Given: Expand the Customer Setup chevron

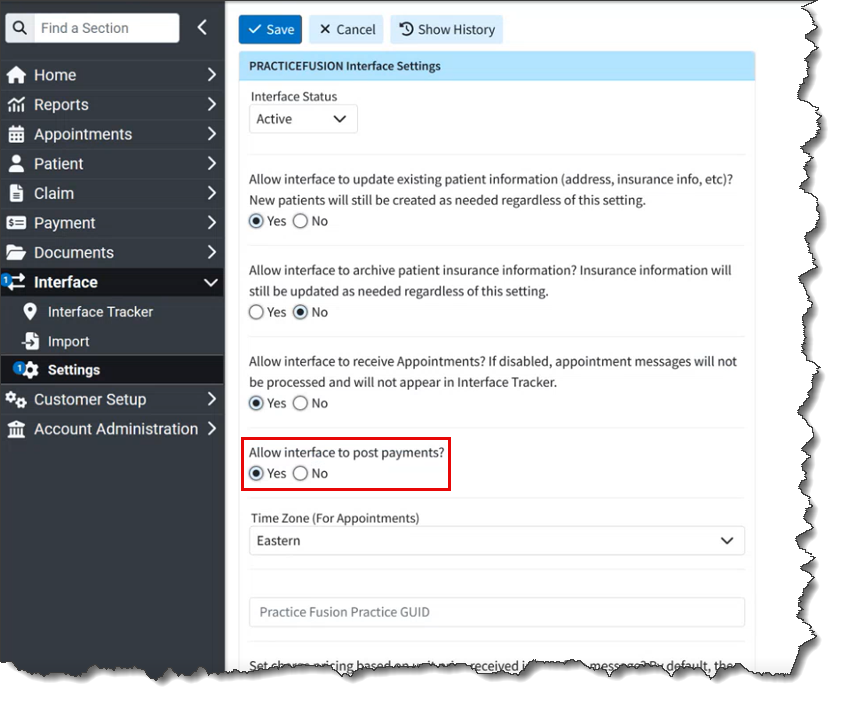Looking at the screenshot, I should pos(212,399).
